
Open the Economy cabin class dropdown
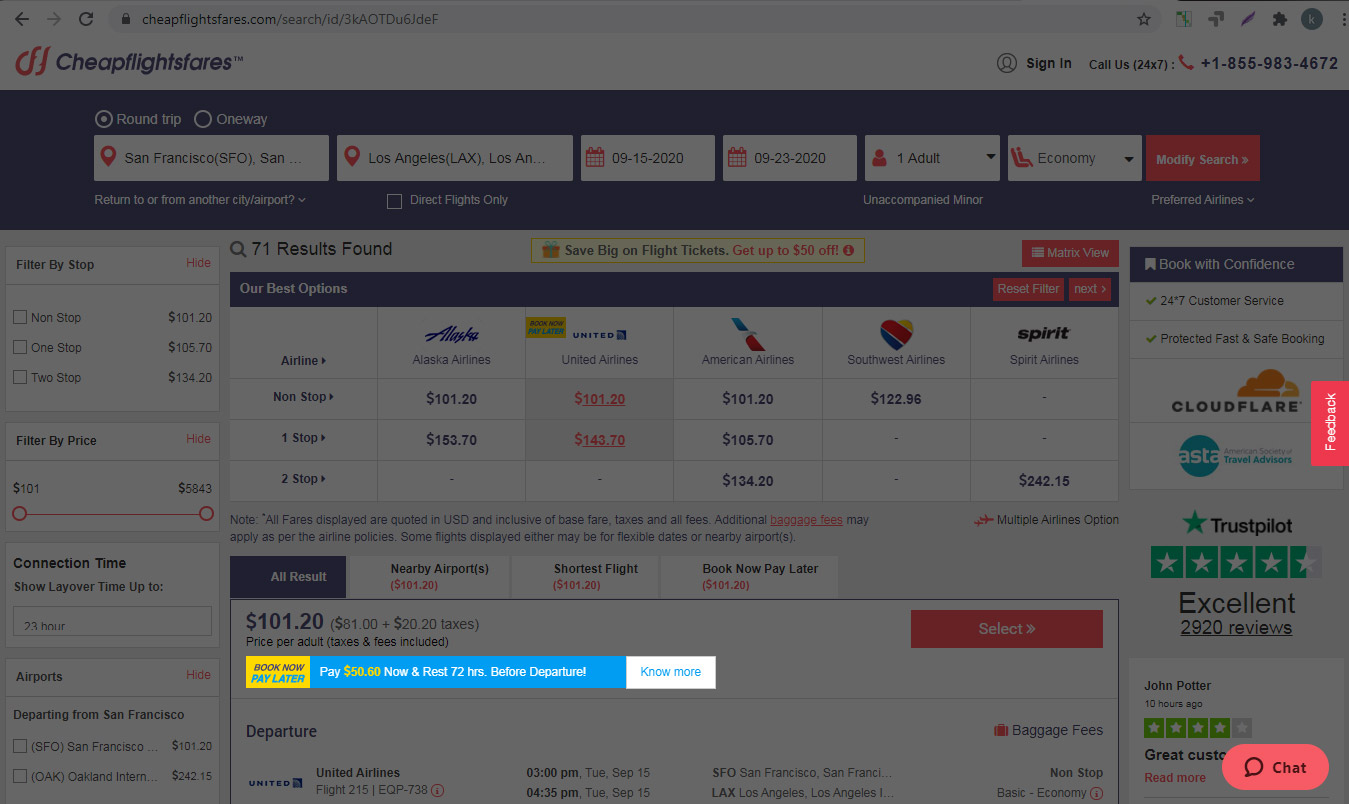click(x=1075, y=158)
